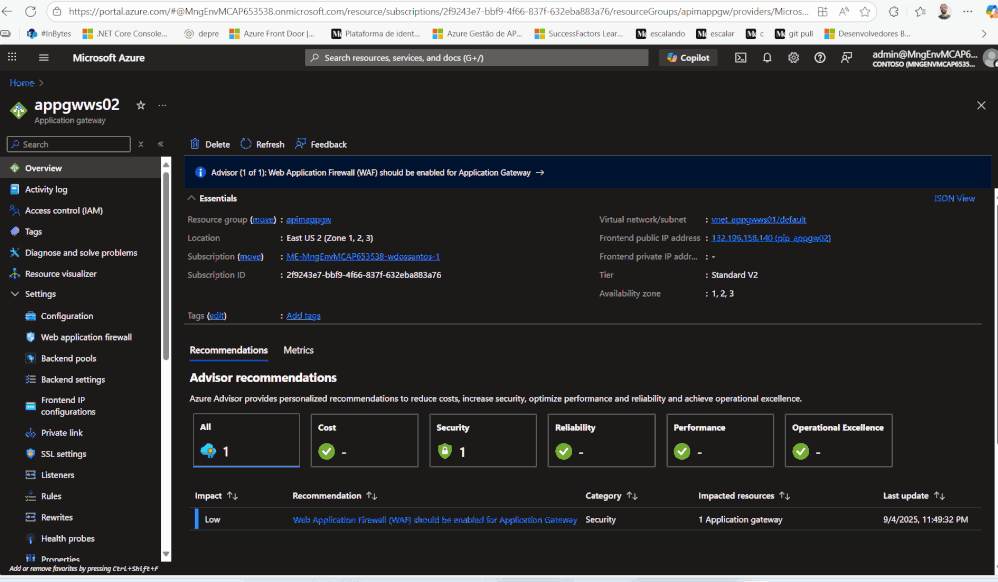The image size is (998, 582).
Task: Close the appgwws02 blade
Action: tap(981, 106)
